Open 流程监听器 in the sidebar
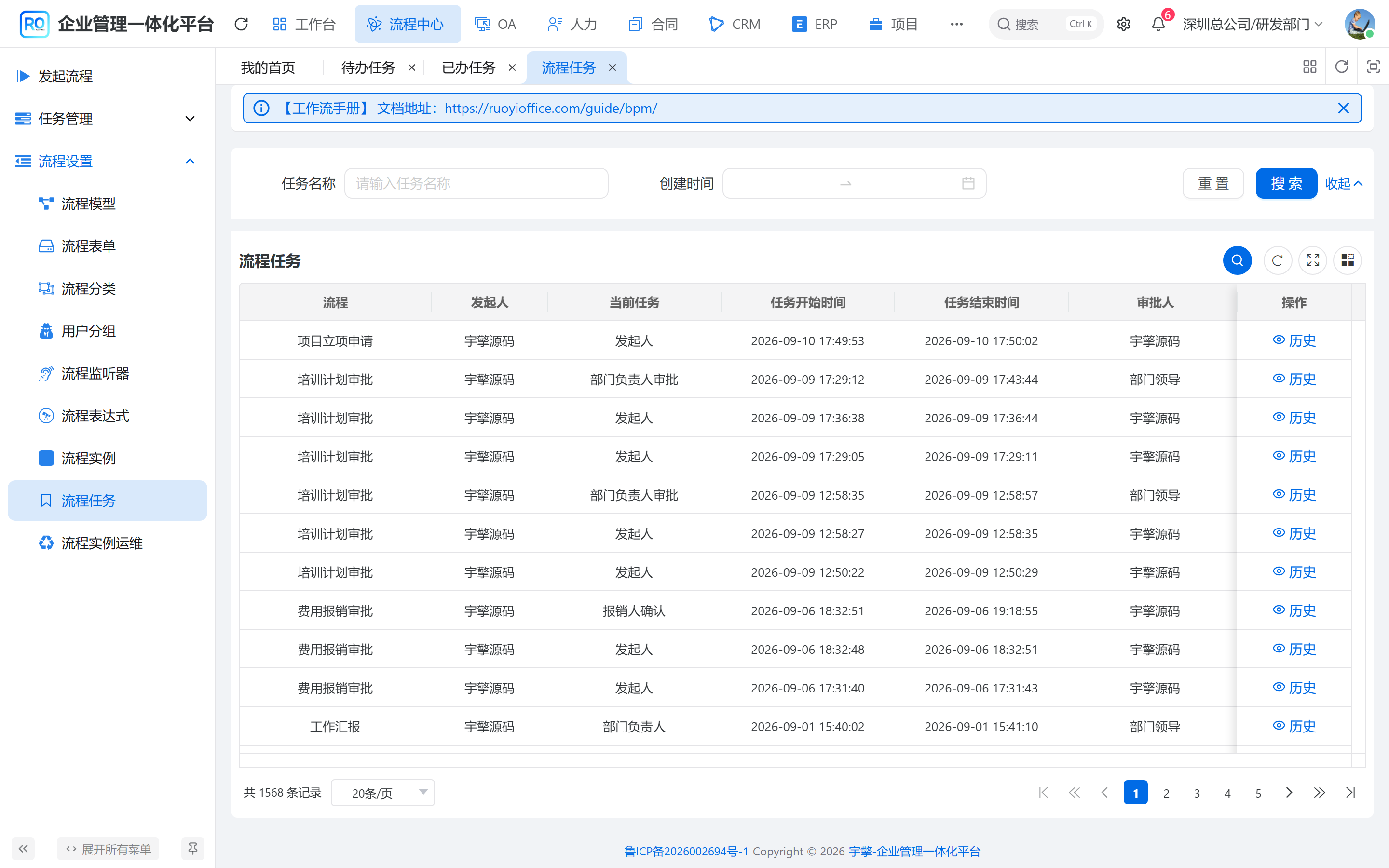The width and height of the screenshot is (1389, 868). [108, 374]
